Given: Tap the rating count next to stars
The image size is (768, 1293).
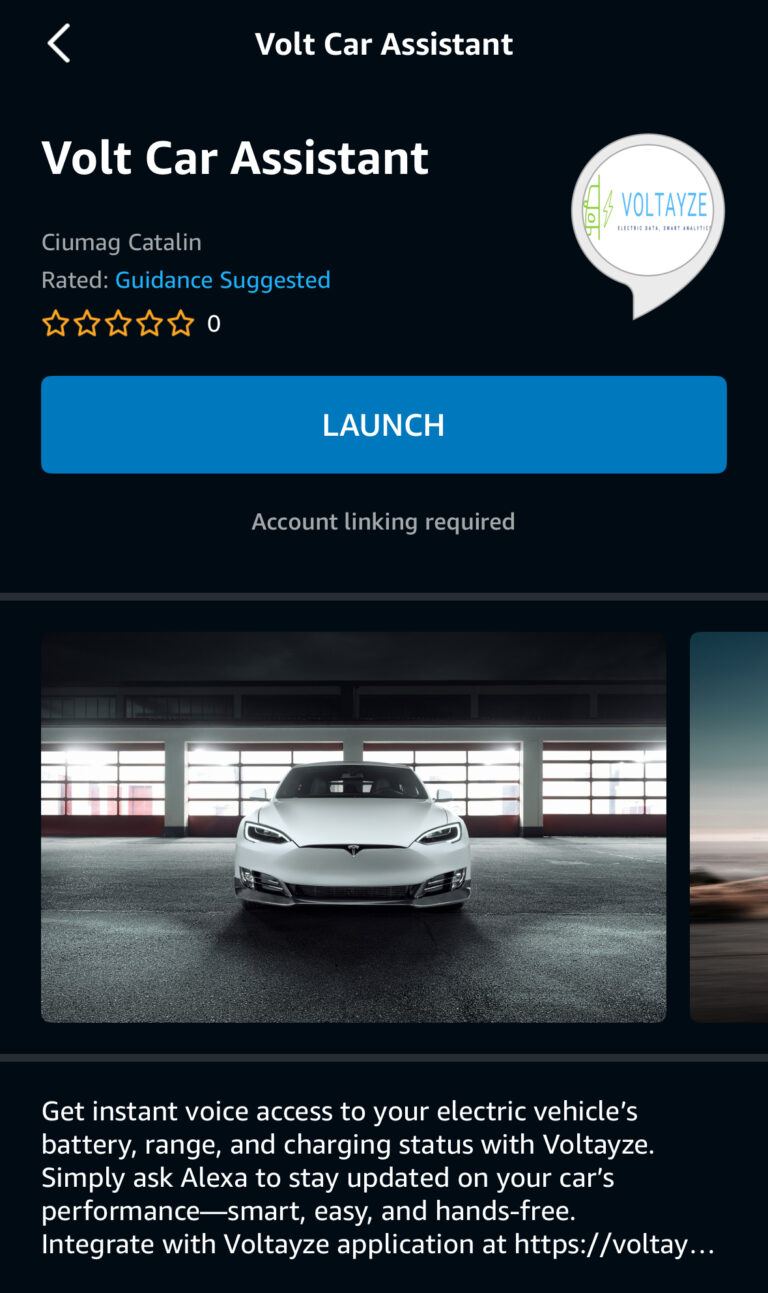Looking at the screenshot, I should coord(213,324).
